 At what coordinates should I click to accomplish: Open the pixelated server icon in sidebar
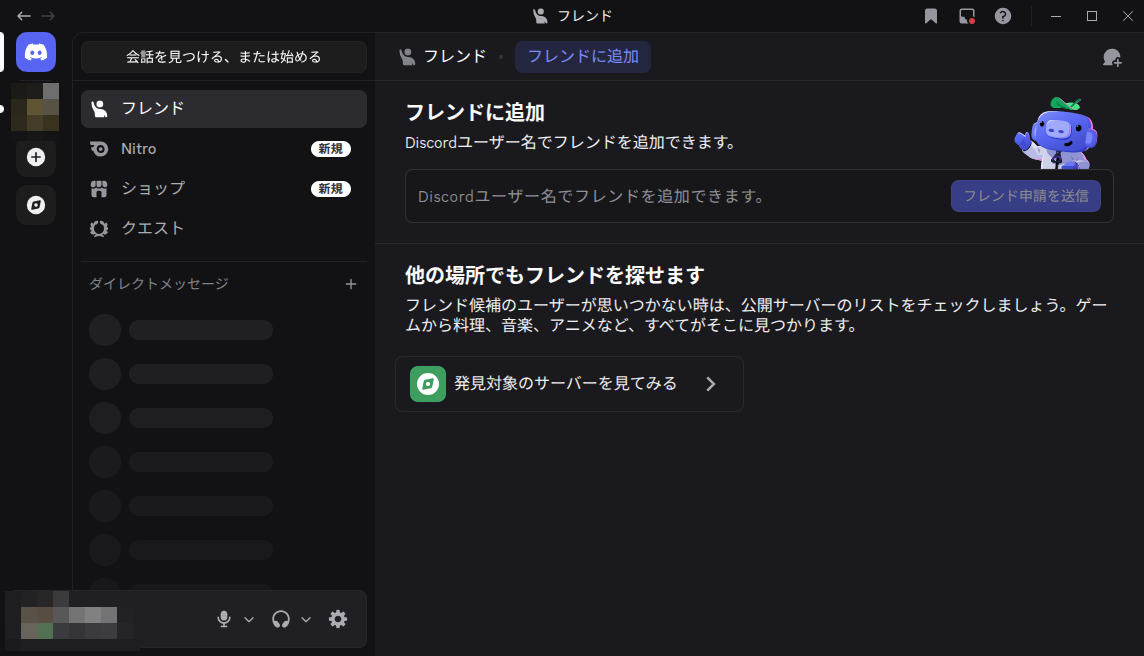coord(35,107)
